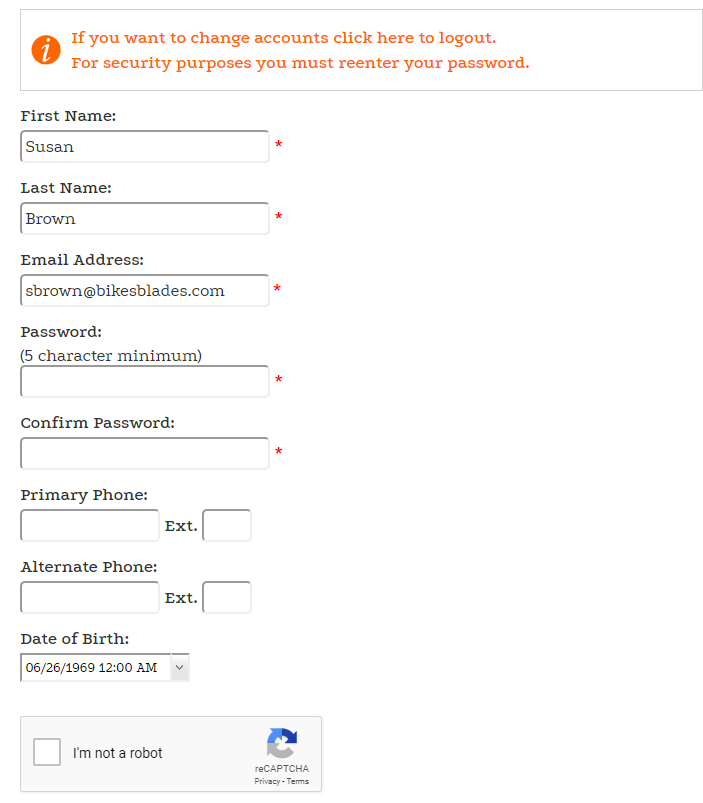Click the Date of Birth label
This screenshot has width=703, height=803.
75,639
